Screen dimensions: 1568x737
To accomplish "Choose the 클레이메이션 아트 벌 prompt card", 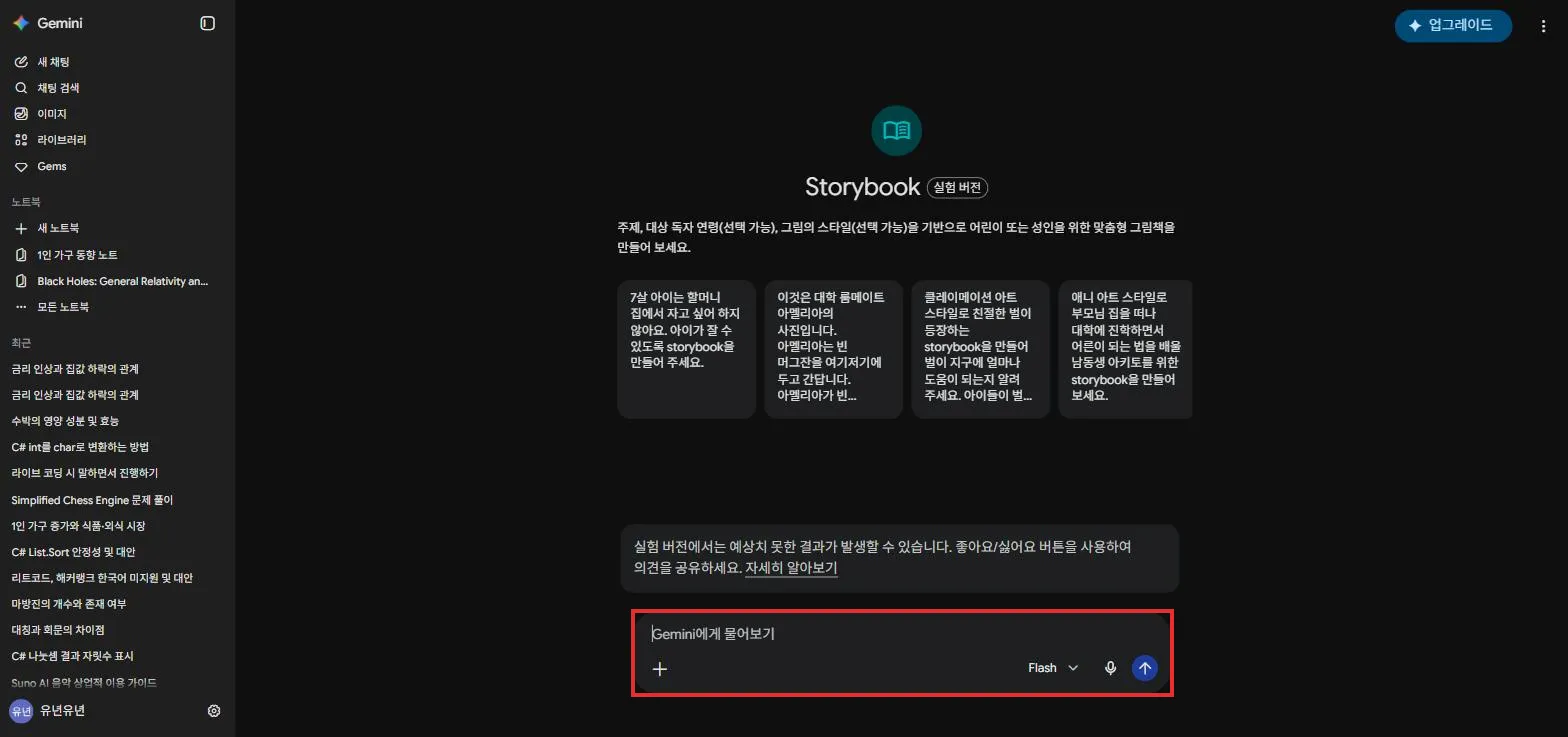I will [980, 349].
